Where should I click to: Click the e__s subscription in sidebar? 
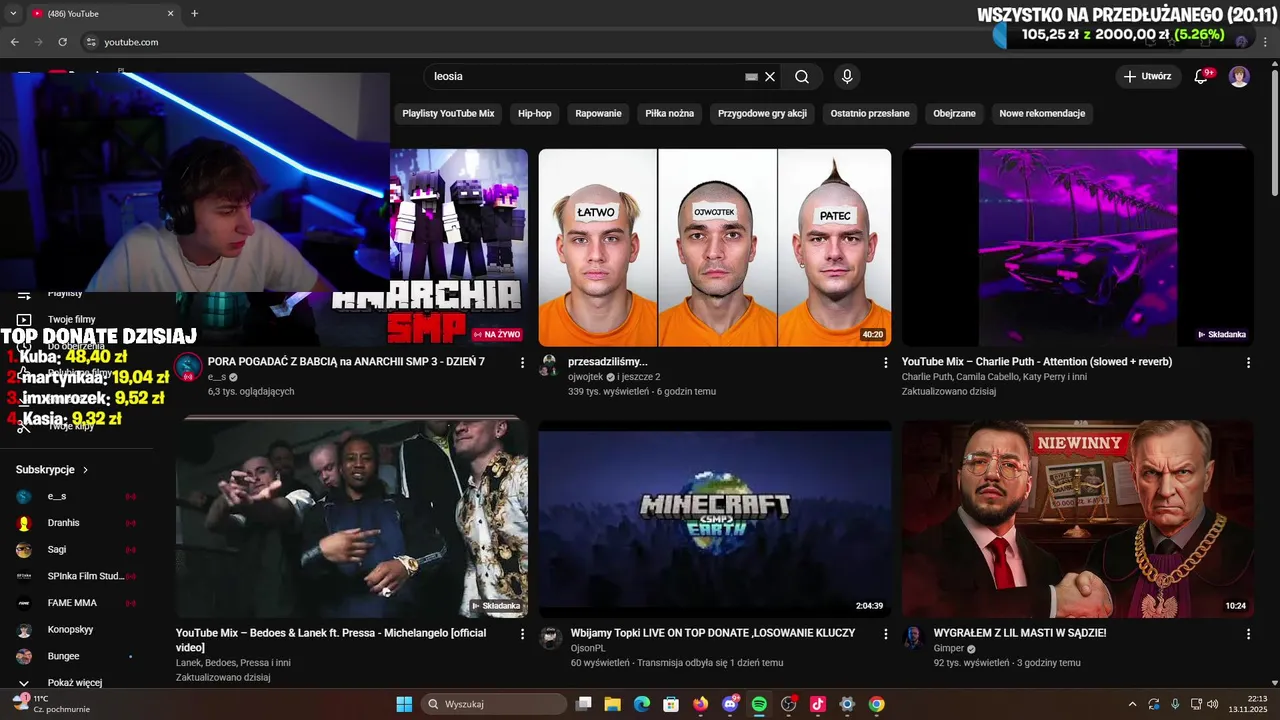(75, 496)
